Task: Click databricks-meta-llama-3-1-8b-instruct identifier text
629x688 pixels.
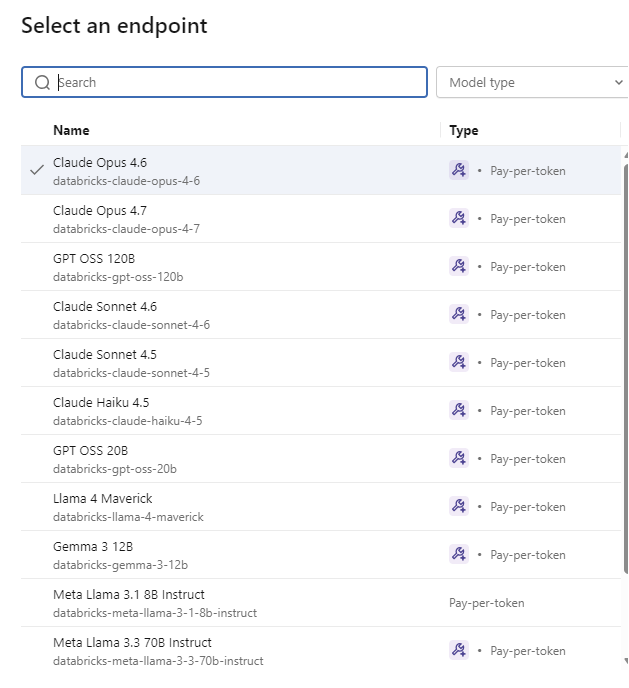Action: pyautogui.click(x=155, y=613)
